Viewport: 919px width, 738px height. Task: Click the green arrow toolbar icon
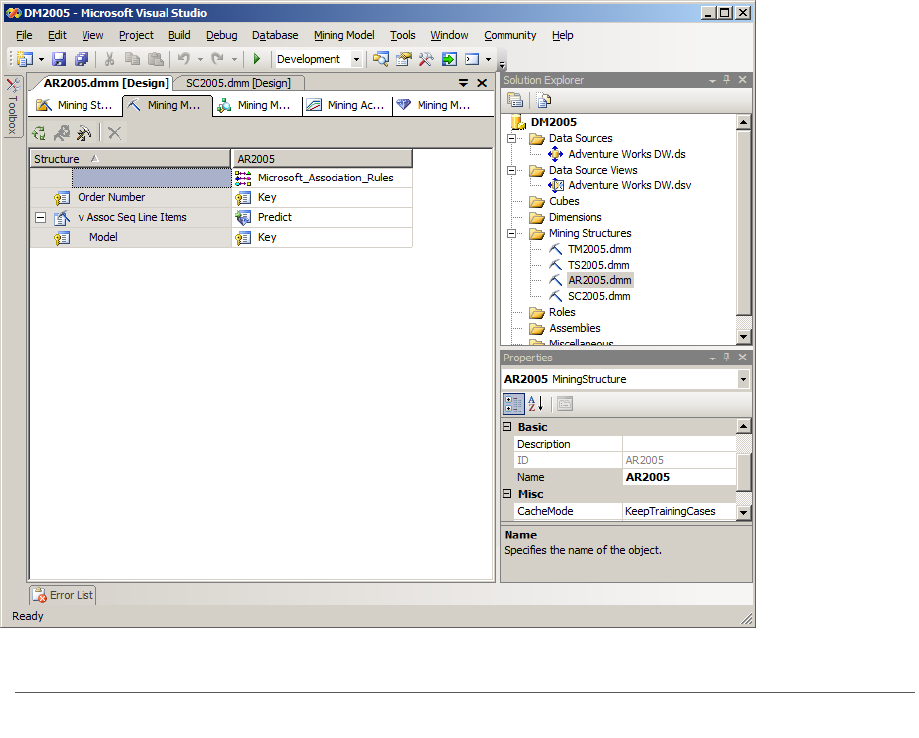(449, 59)
